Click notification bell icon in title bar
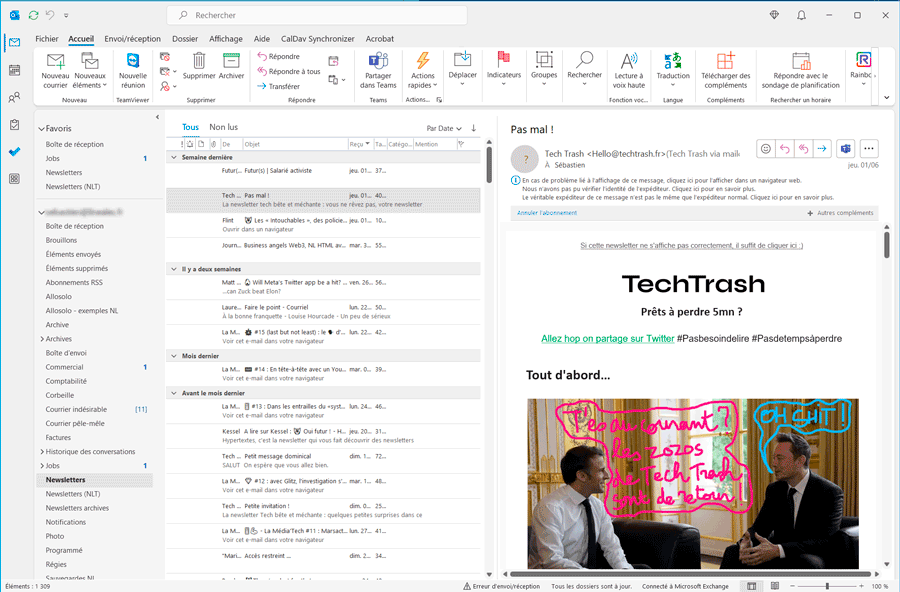Viewport: 900px width, 592px height. 801,16
